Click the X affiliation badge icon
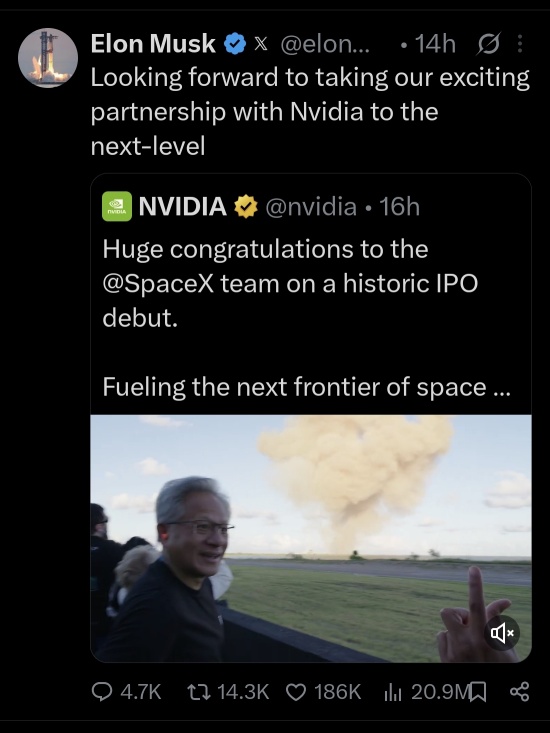The image size is (550, 733). 261,44
